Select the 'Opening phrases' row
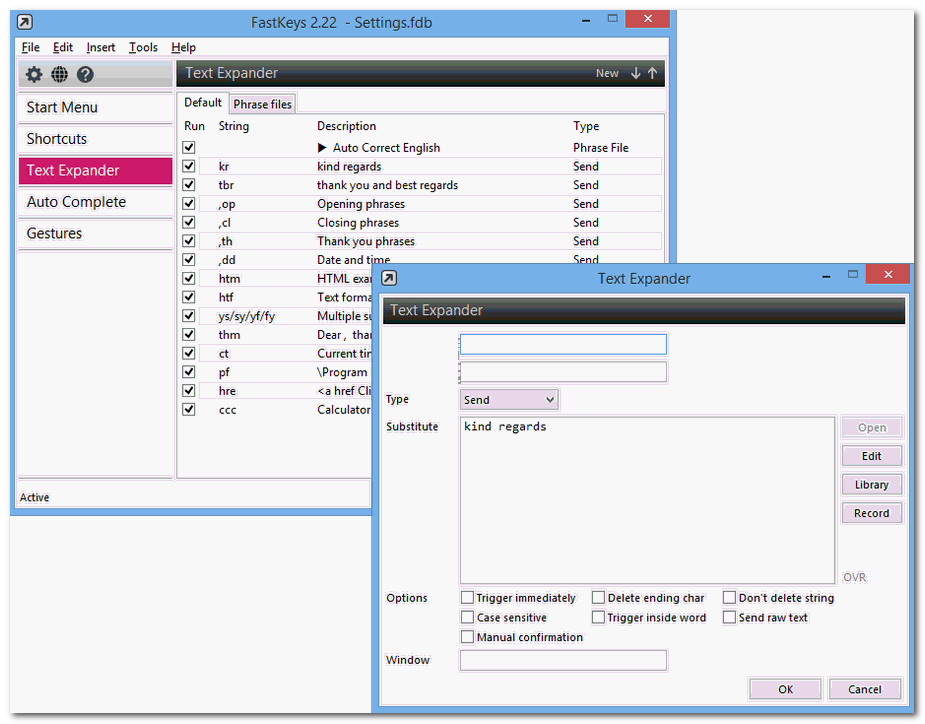925x724 pixels. pyautogui.click(x=422, y=204)
